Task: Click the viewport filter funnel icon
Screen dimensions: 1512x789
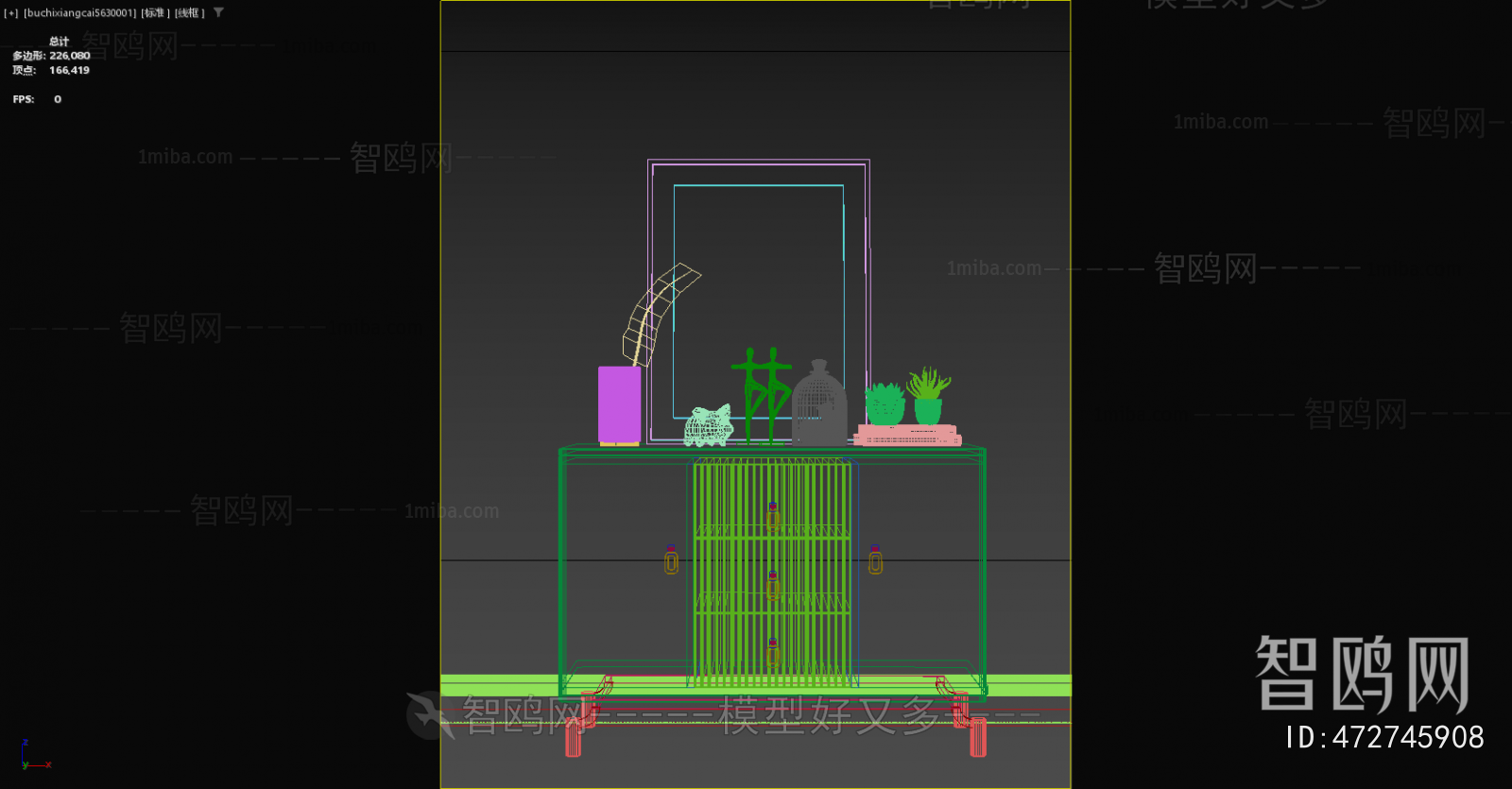Action: coord(218,12)
